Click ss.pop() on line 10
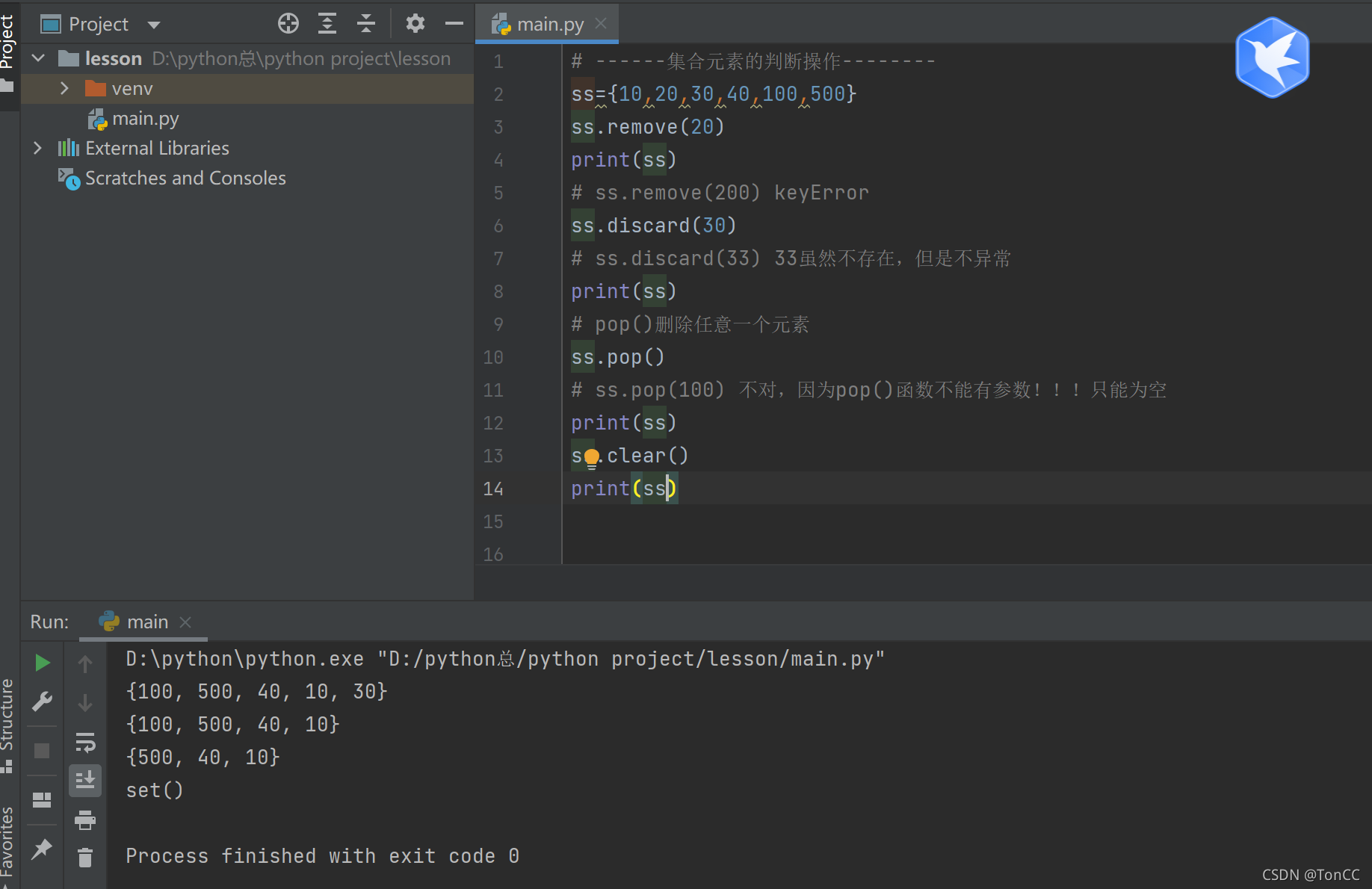The image size is (1372, 889). click(618, 357)
